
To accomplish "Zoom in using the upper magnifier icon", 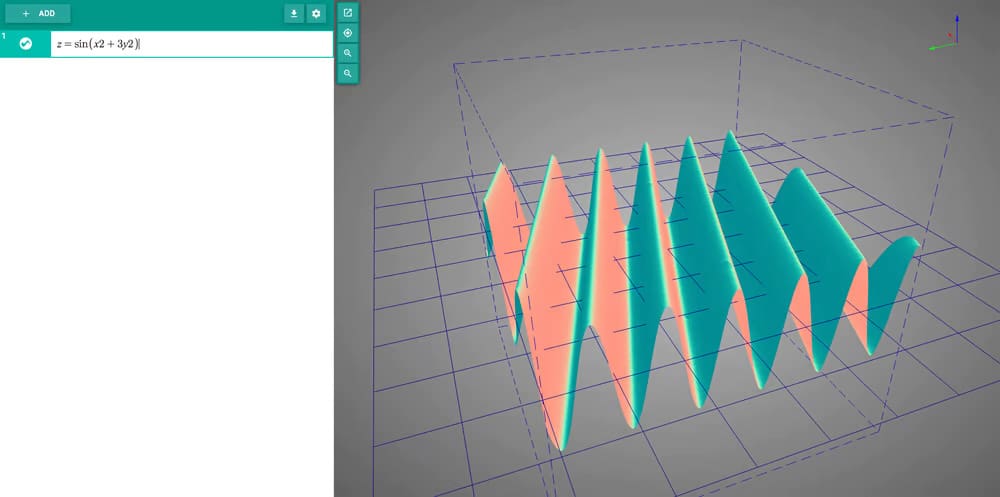I will click(347, 53).
